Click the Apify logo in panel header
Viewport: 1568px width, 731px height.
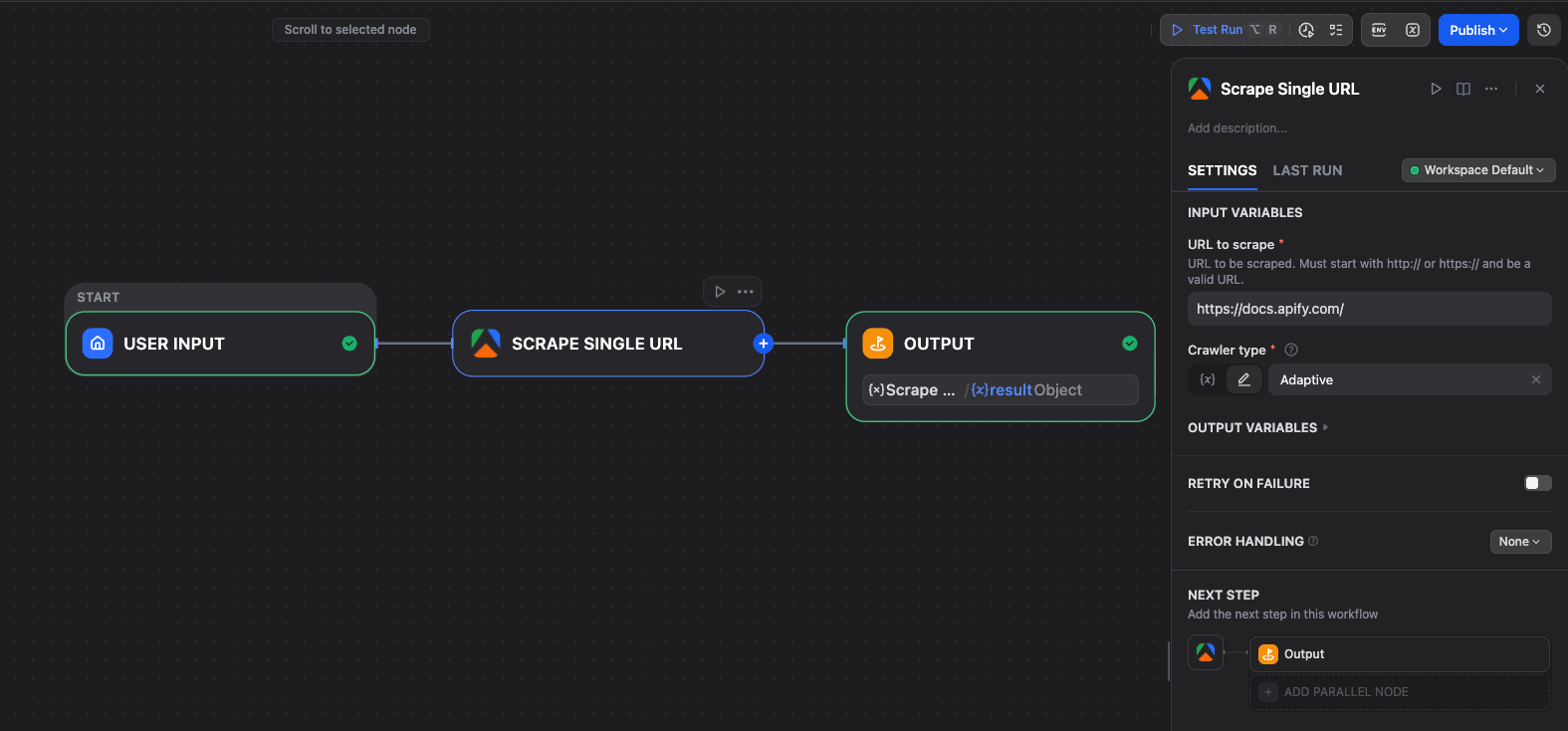(x=1200, y=89)
